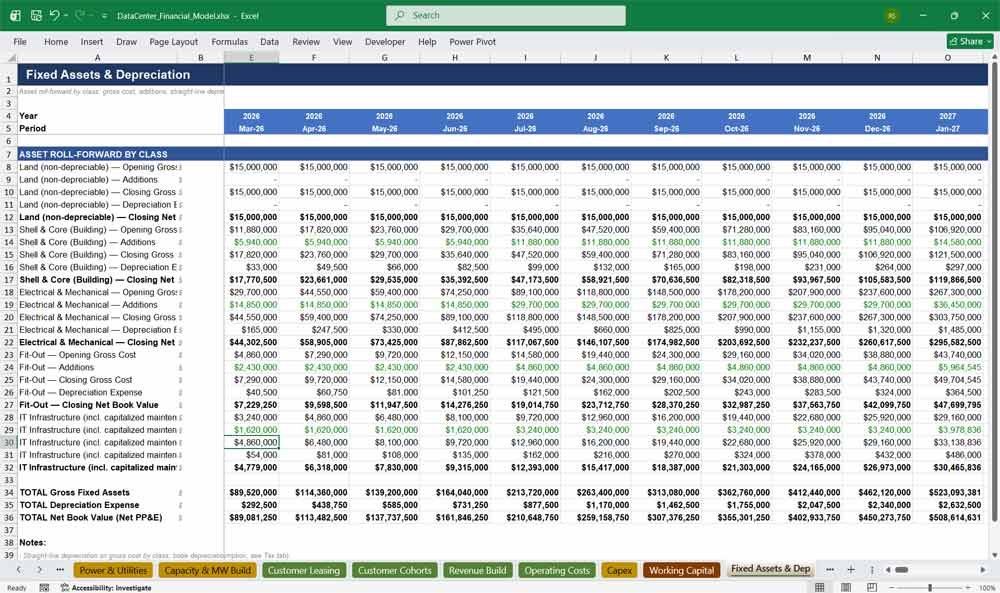Switch to Capex sheet
Viewport: 1000px width, 593px height.
(619, 570)
